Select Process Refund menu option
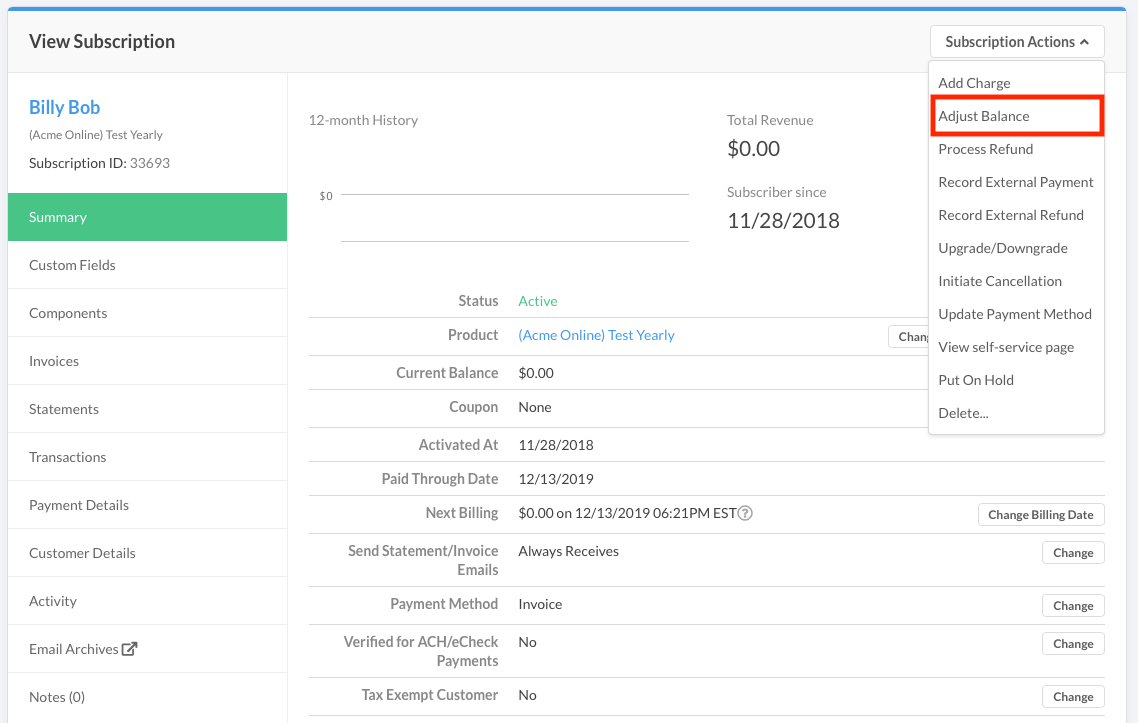The width and height of the screenshot is (1138, 723). coord(985,149)
